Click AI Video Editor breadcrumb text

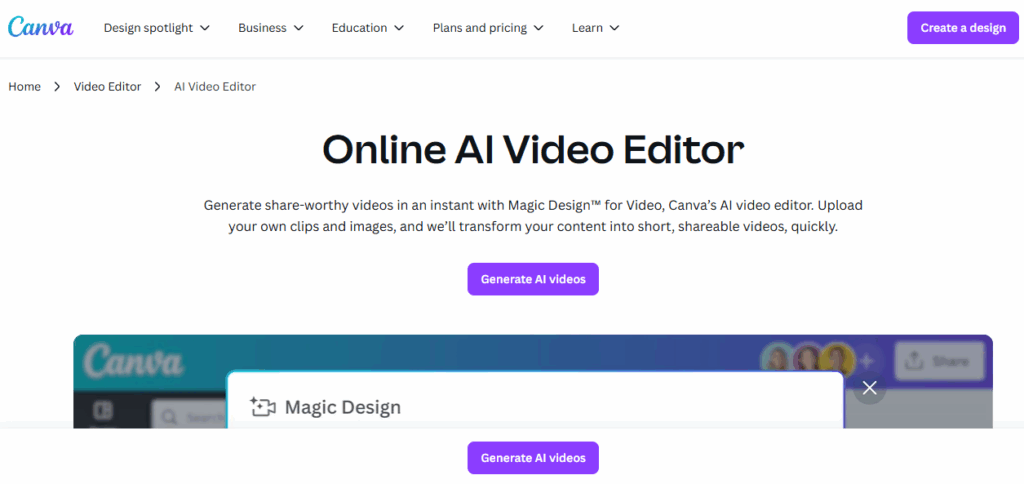[215, 86]
